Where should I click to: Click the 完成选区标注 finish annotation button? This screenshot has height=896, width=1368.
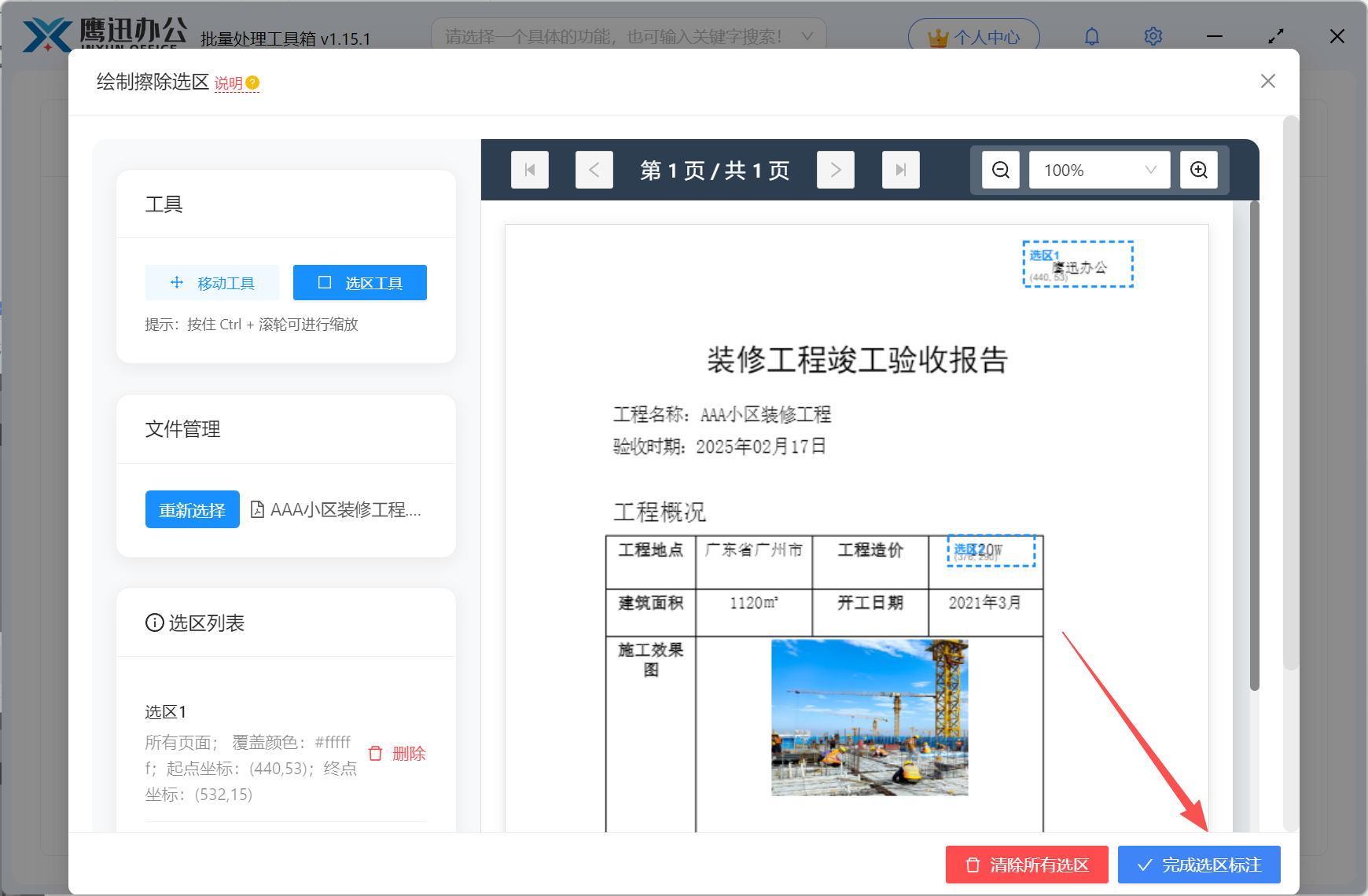[x=1198, y=865]
